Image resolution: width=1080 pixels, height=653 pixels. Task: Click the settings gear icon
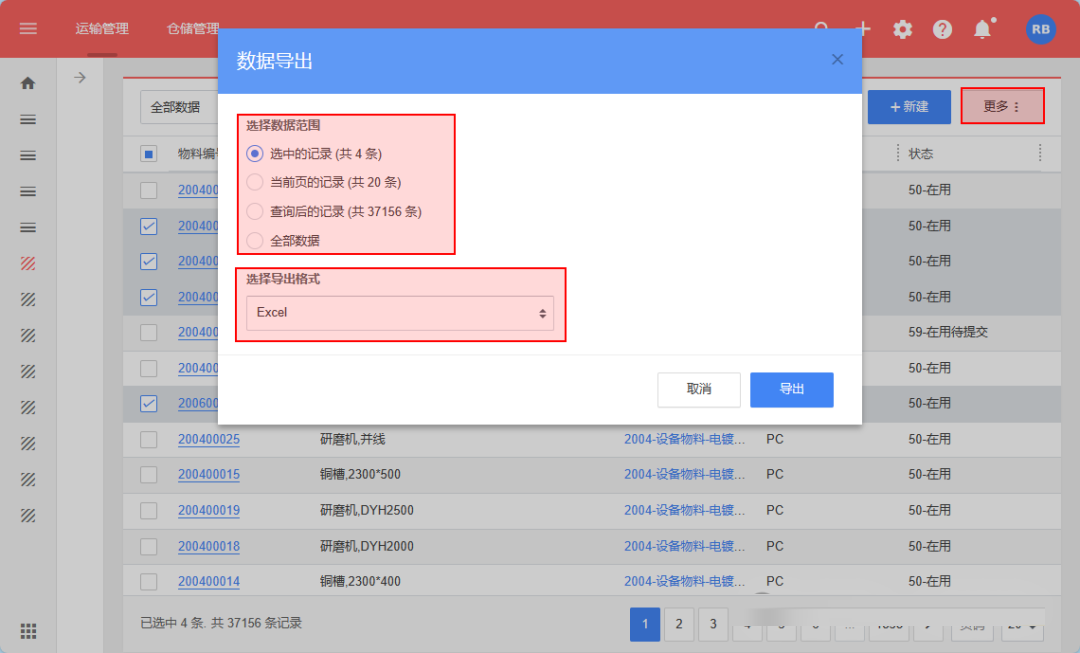click(x=903, y=29)
